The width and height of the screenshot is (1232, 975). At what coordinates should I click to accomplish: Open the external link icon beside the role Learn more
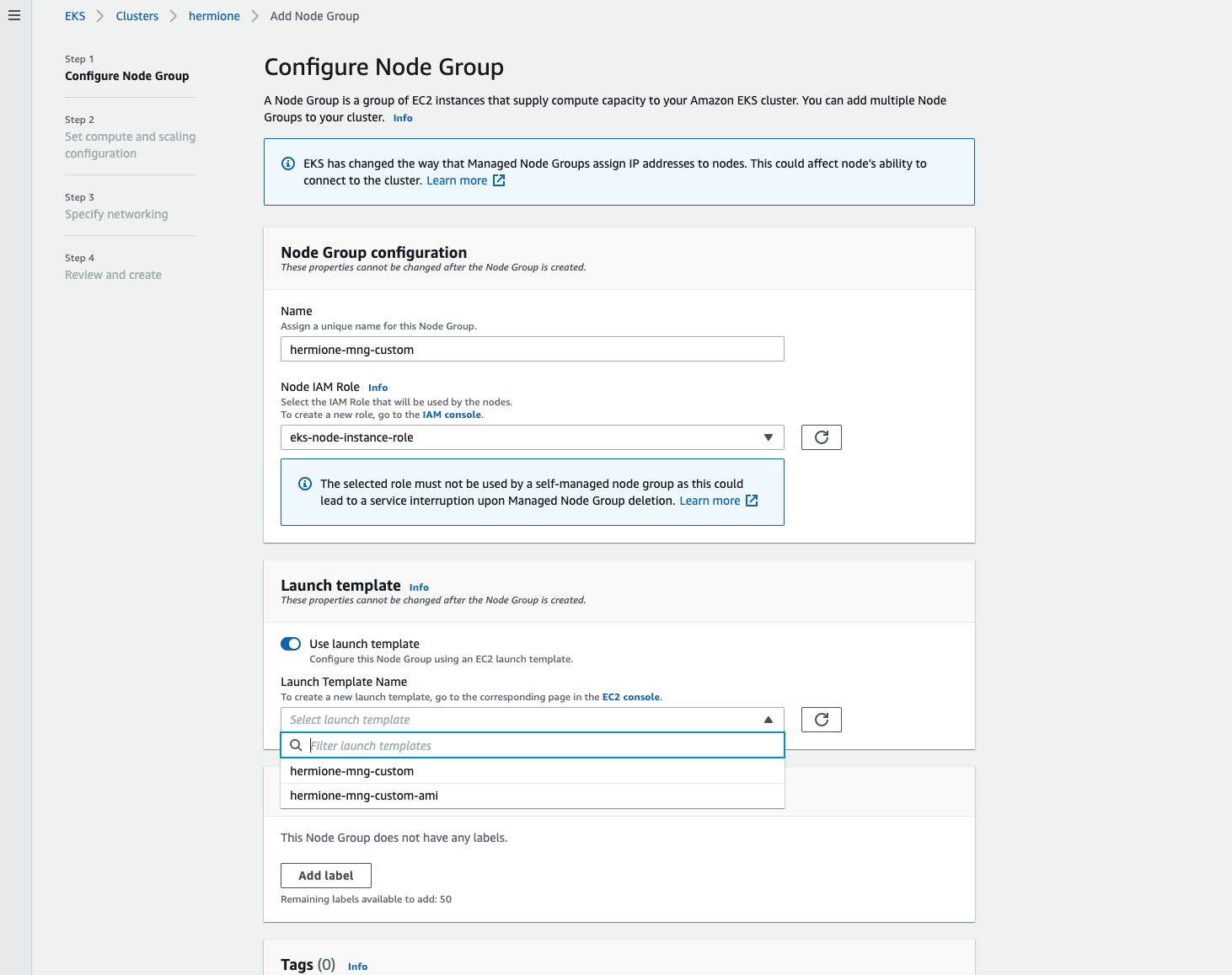[x=752, y=501]
